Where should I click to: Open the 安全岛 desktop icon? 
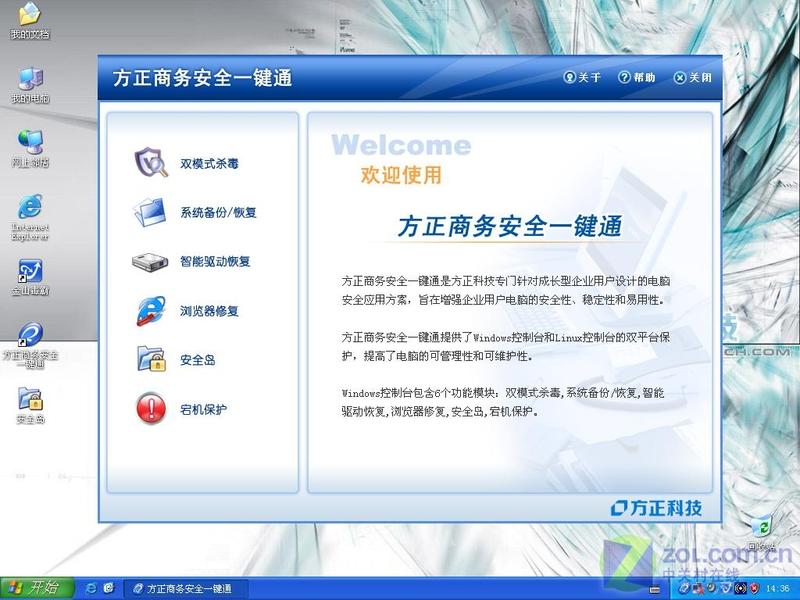coord(30,406)
